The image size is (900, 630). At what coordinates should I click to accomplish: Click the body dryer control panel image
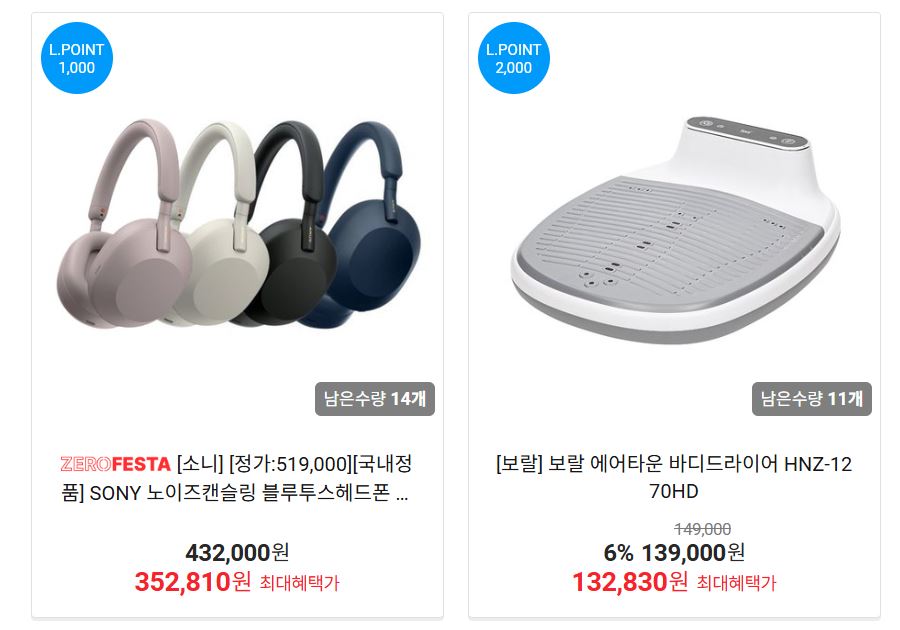point(748,134)
